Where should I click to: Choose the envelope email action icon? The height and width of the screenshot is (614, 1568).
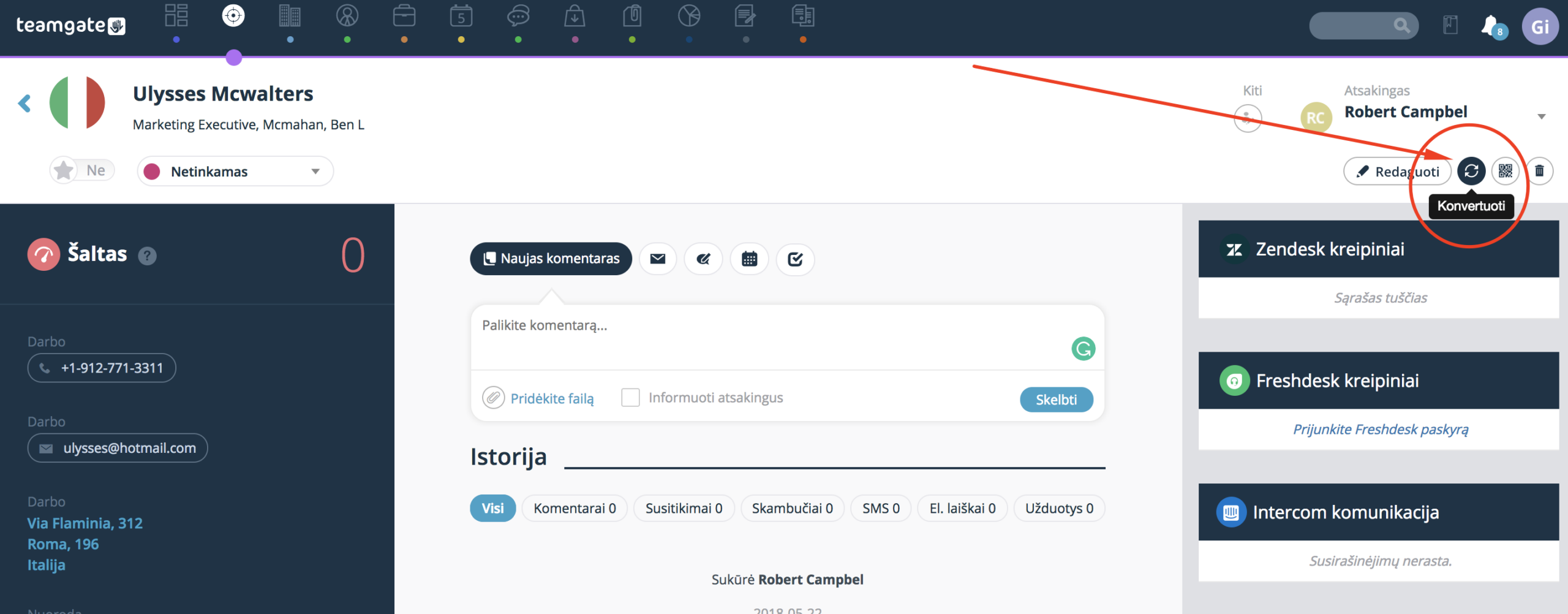pos(658,259)
